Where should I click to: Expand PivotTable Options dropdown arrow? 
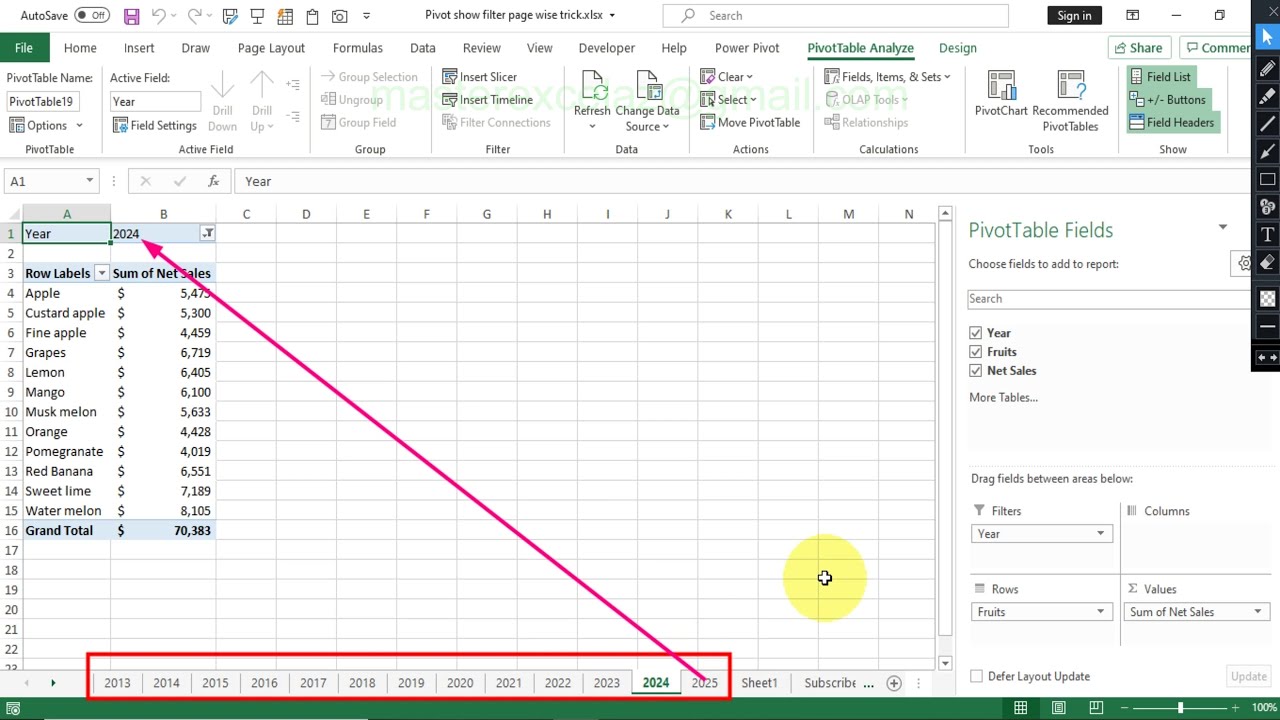79,126
